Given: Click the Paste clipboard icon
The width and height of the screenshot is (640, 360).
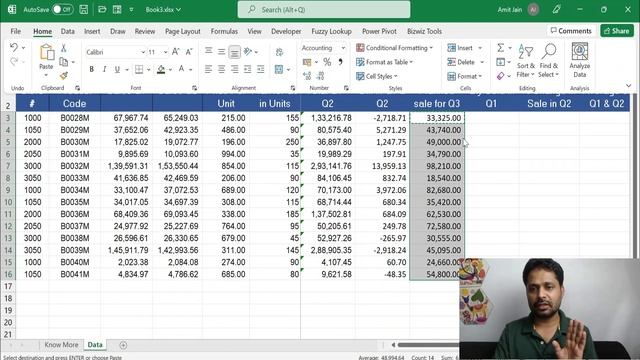Looking at the screenshot, I should pos(47,52).
